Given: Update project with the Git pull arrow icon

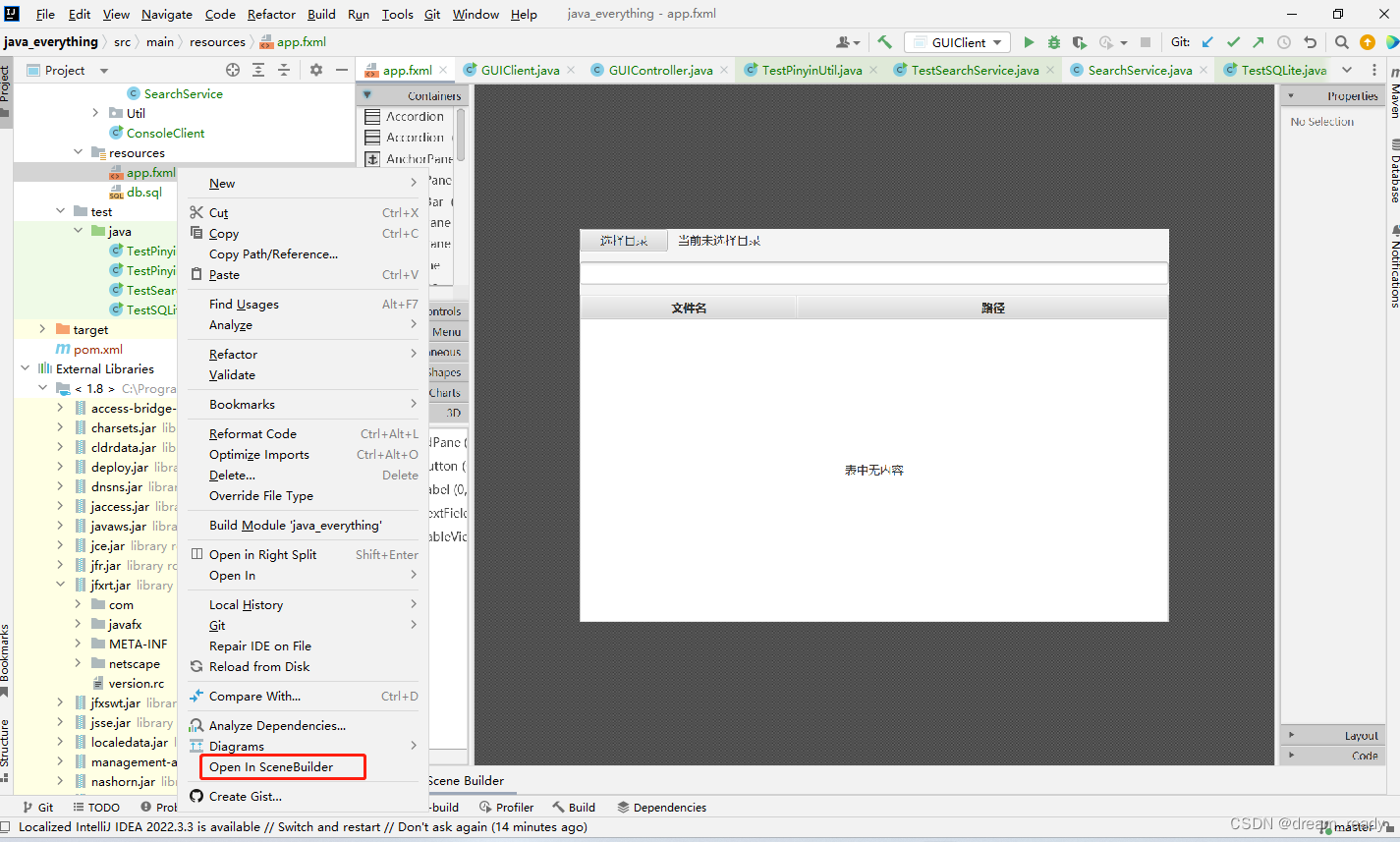Looking at the screenshot, I should click(1207, 42).
